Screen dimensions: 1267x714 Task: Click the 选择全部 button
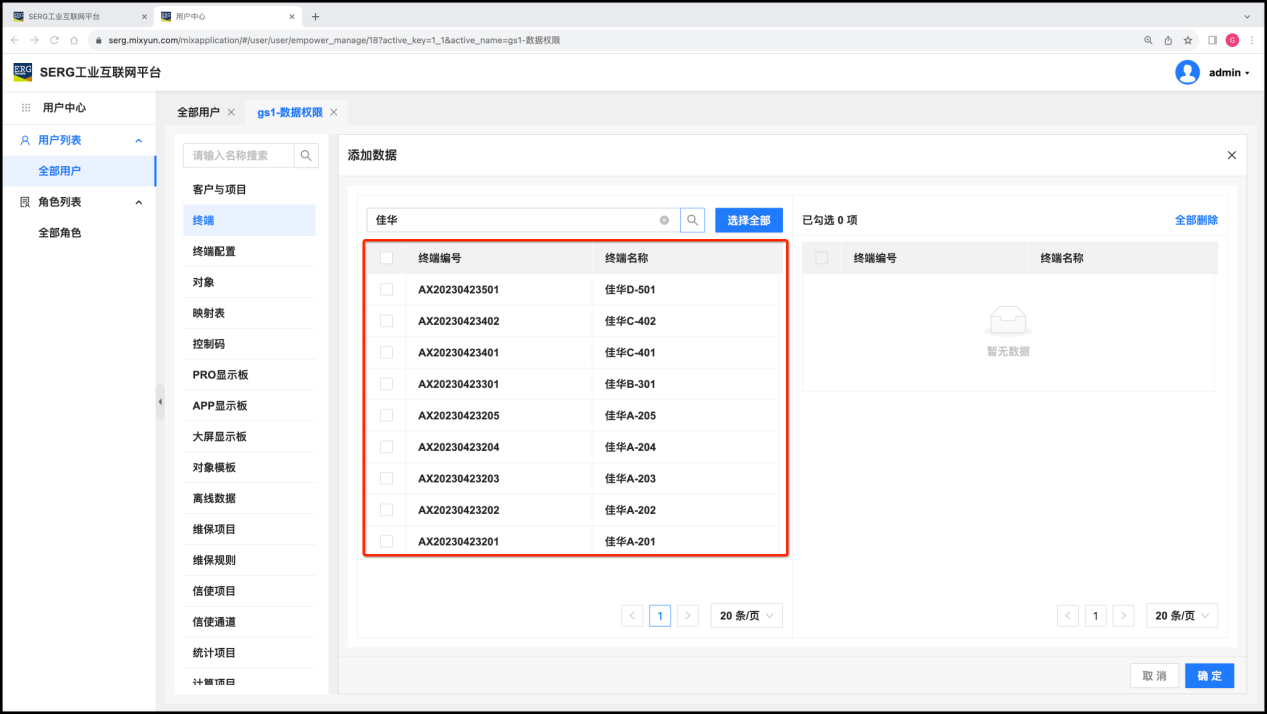748,220
